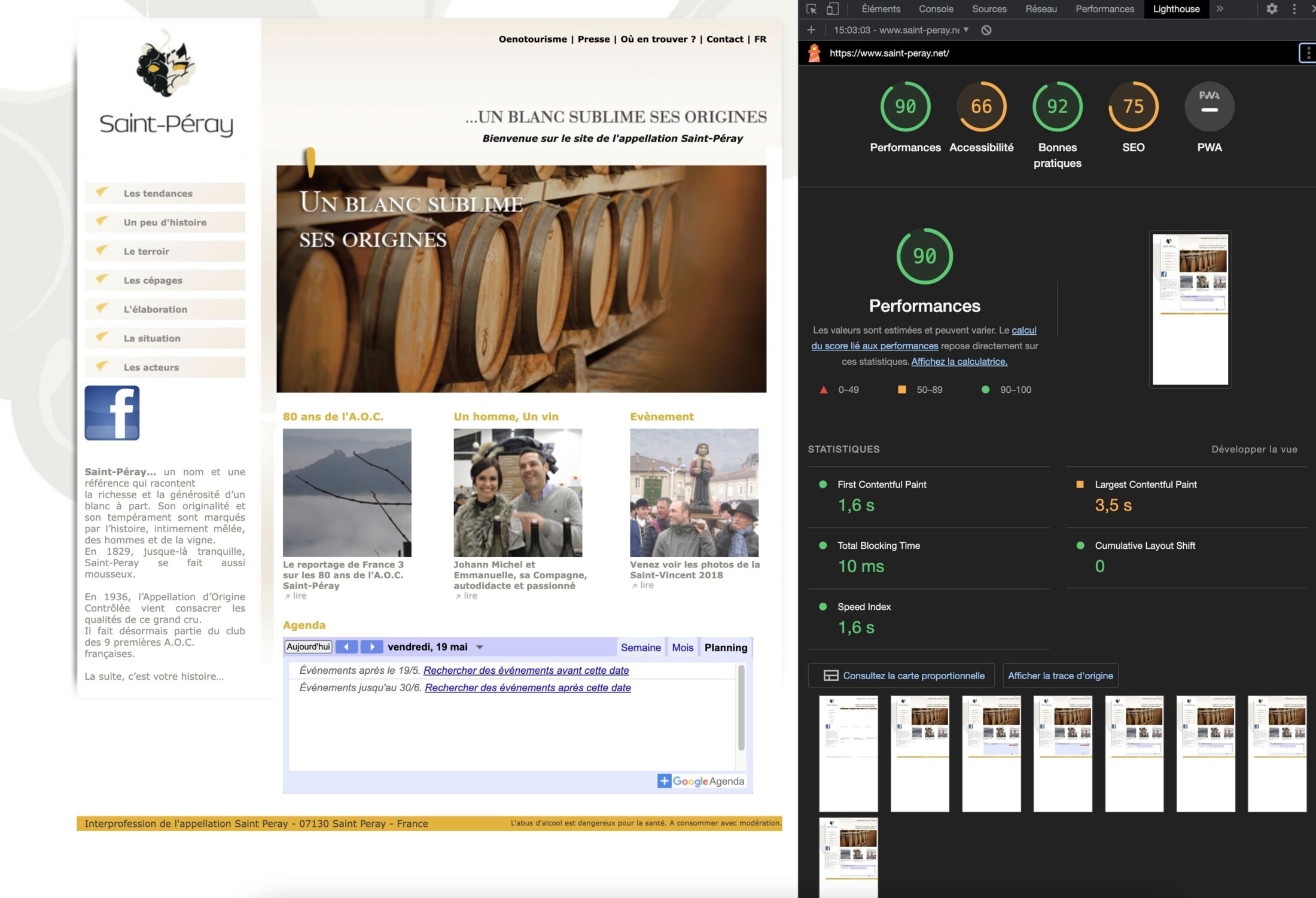Click Contact in top navigation
Image resolution: width=1316 pixels, height=898 pixels.
point(724,39)
